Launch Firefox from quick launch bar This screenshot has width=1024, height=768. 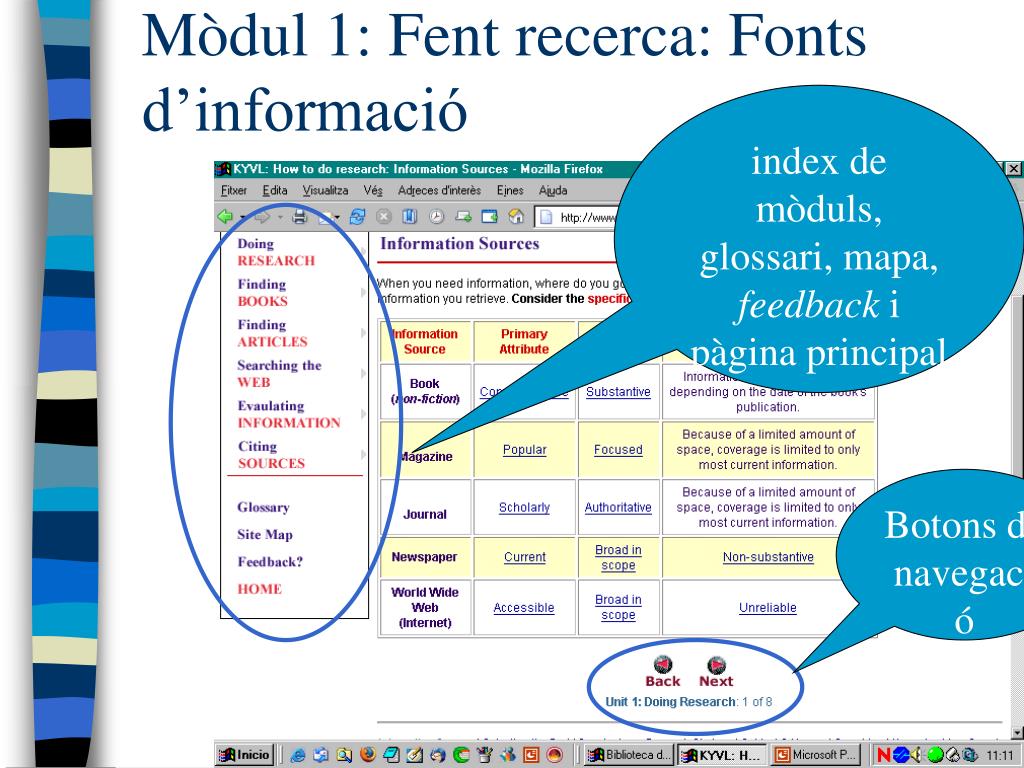pyautogui.click(x=368, y=755)
